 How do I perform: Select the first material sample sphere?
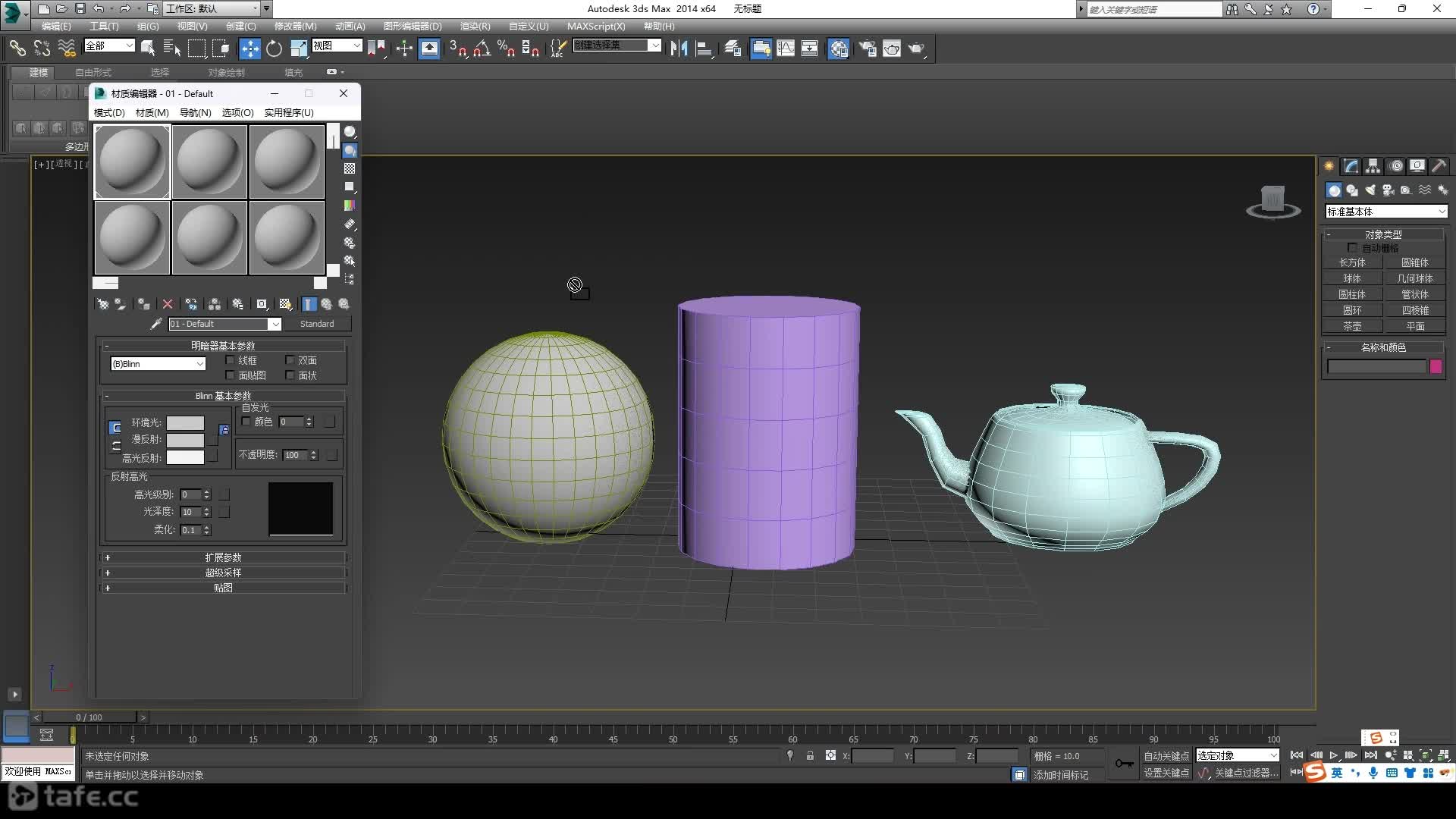click(132, 162)
